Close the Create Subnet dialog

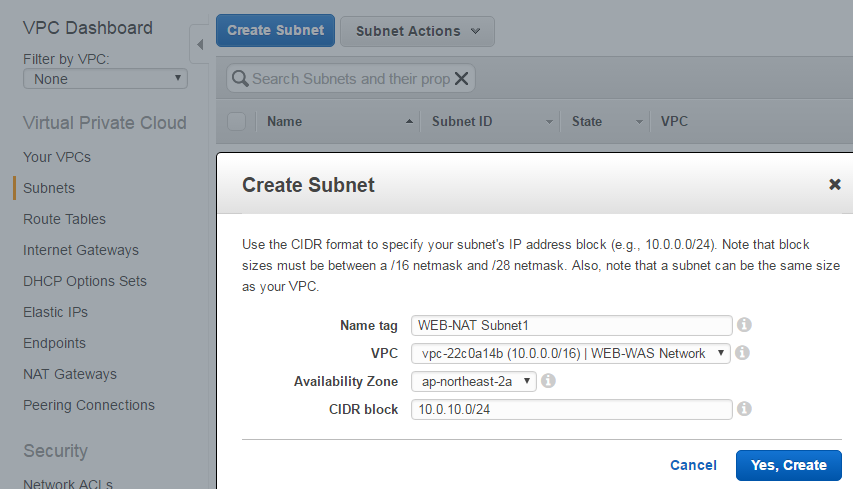click(x=835, y=184)
